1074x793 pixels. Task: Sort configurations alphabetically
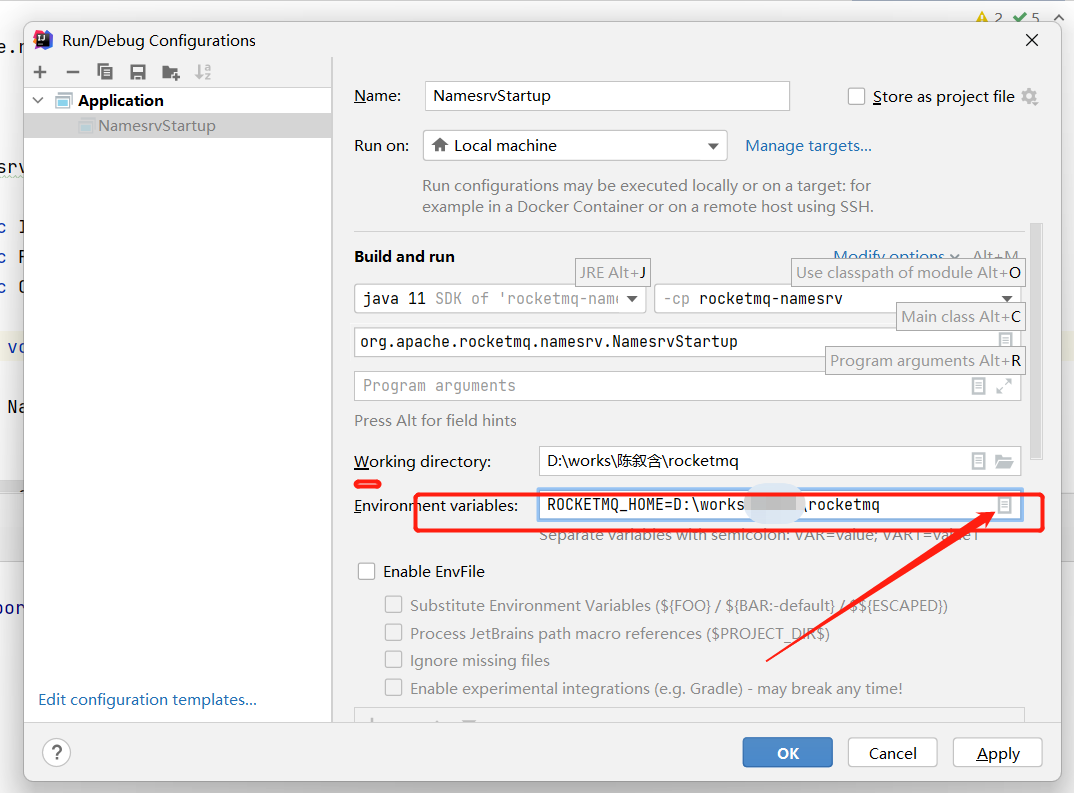(203, 72)
